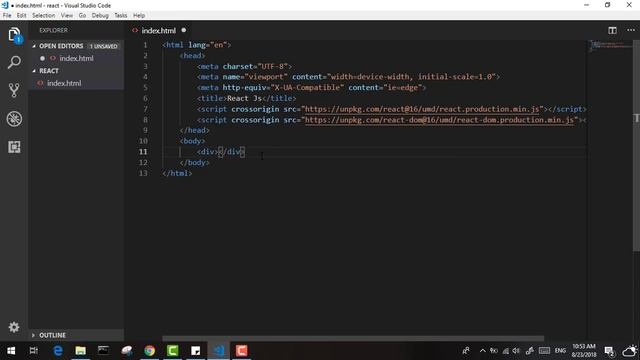Split the editor to the right
This screenshot has height=360, width=640.
(x=612, y=30)
